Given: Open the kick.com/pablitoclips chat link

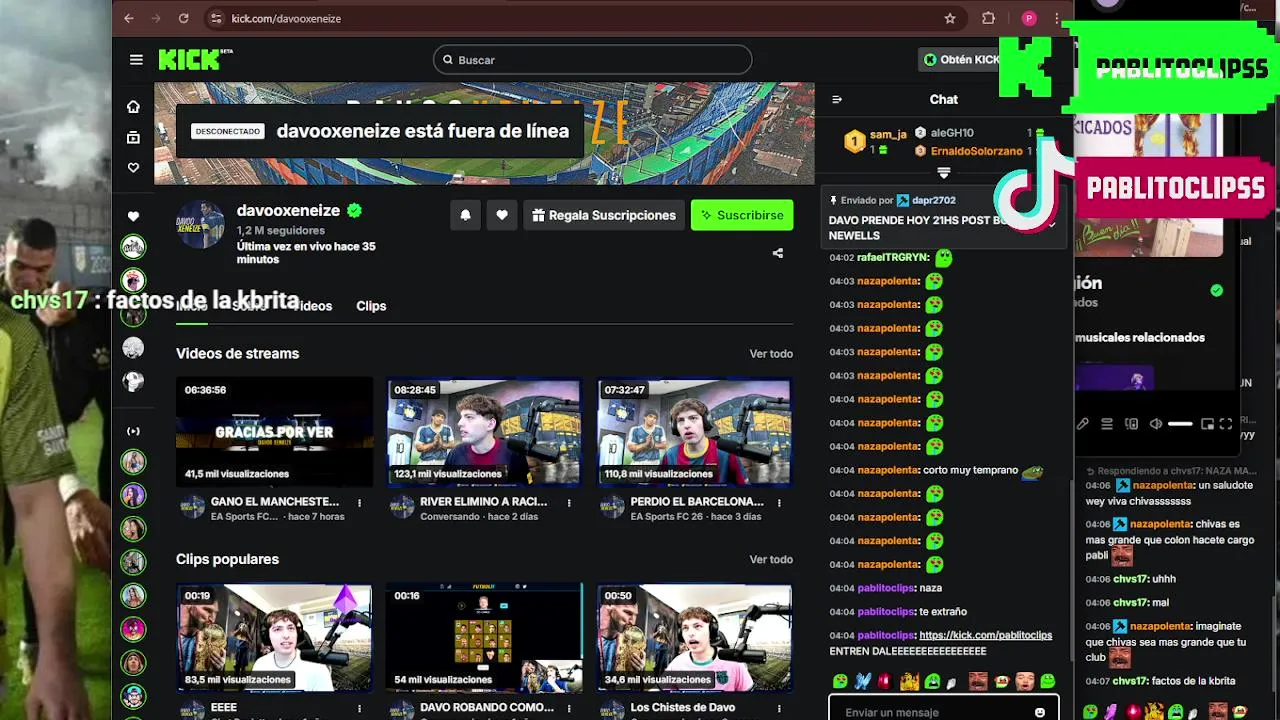Looking at the screenshot, I should [x=985, y=635].
